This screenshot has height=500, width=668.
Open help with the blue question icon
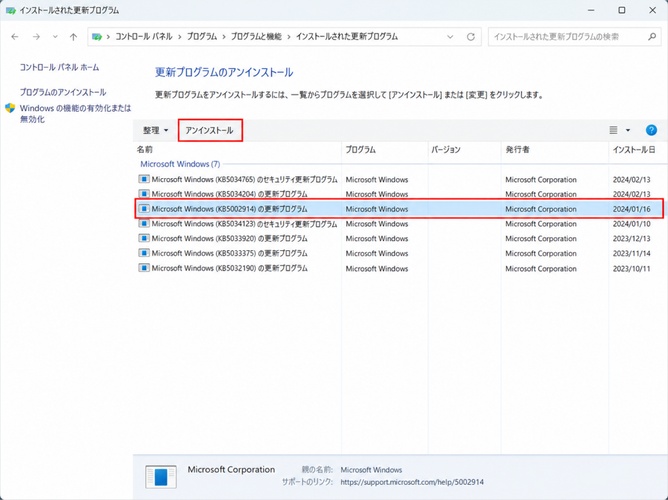coord(651,130)
